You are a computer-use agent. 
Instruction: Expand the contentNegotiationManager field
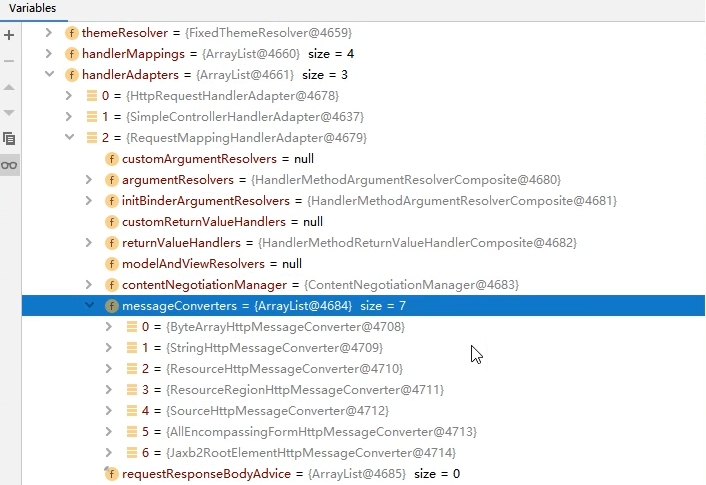tap(89, 285)
